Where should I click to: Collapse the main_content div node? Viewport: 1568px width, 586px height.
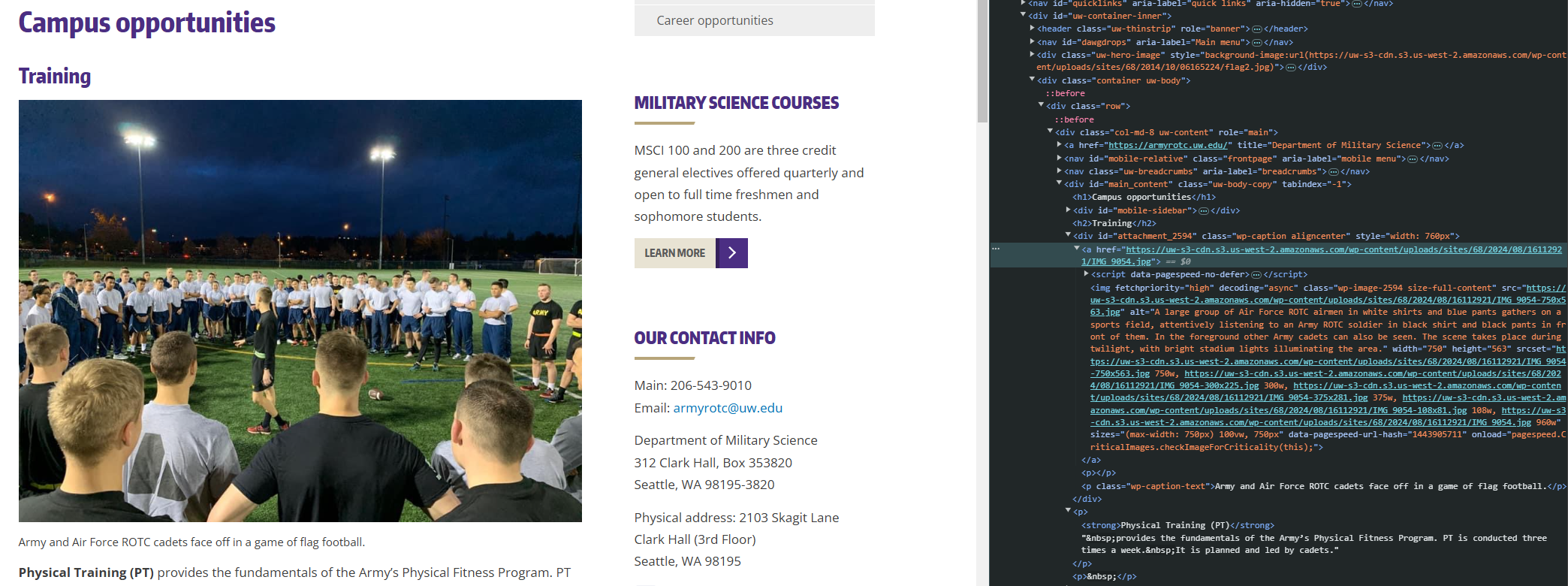coord(1059,183)
